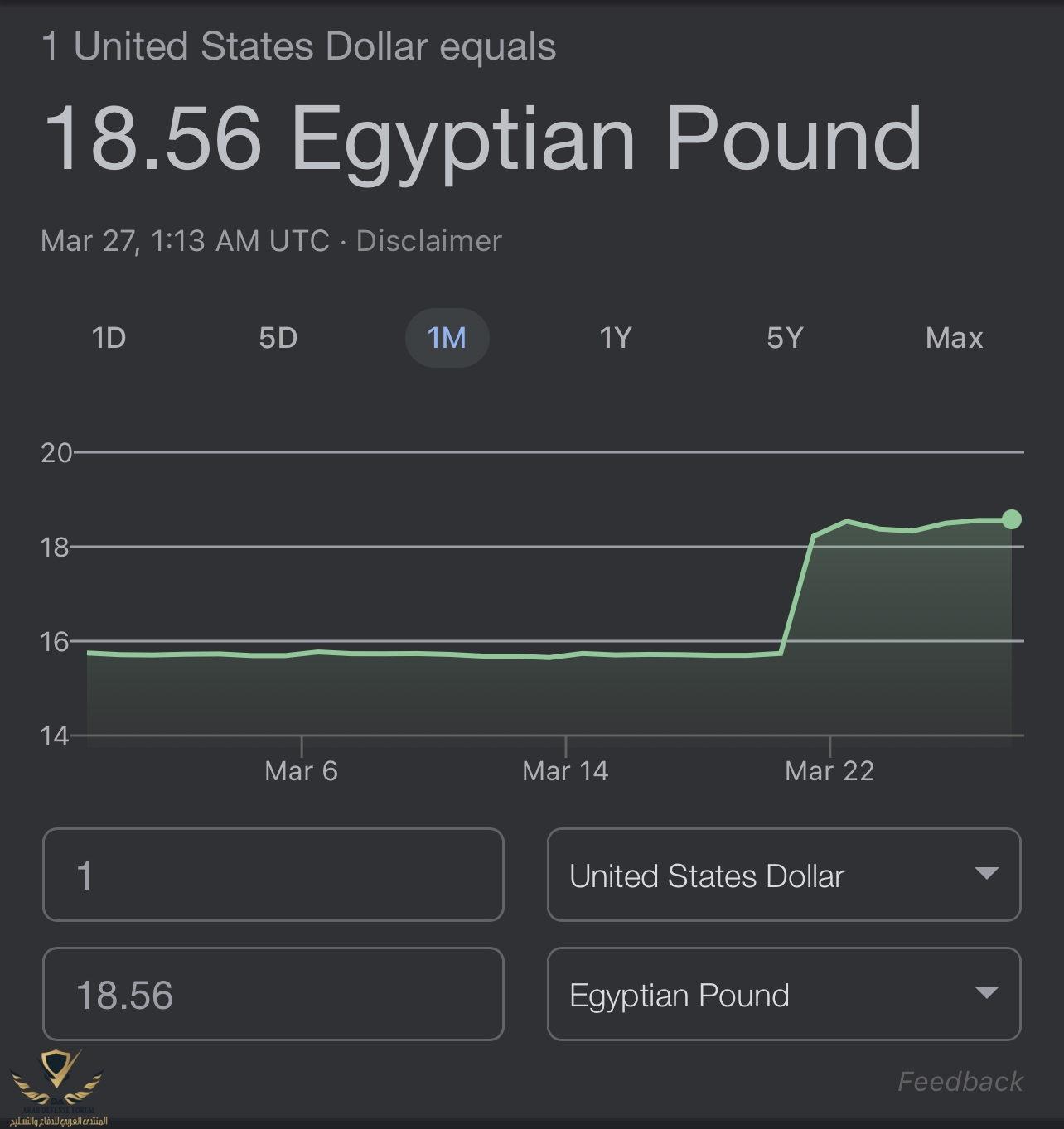Image resolution: width=1064 pixels, height=1129 pixels.
Task: Click the Mar 22 axis marker
Action: [x=829, y=771]
